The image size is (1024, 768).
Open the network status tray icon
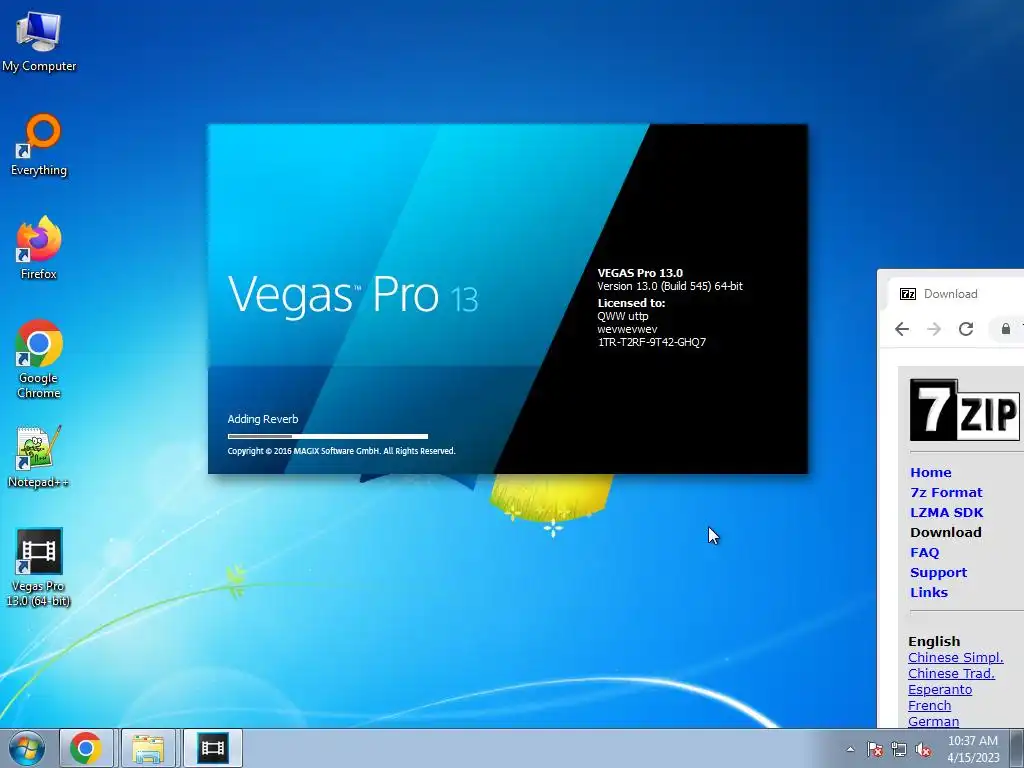(x=899, y=749)
